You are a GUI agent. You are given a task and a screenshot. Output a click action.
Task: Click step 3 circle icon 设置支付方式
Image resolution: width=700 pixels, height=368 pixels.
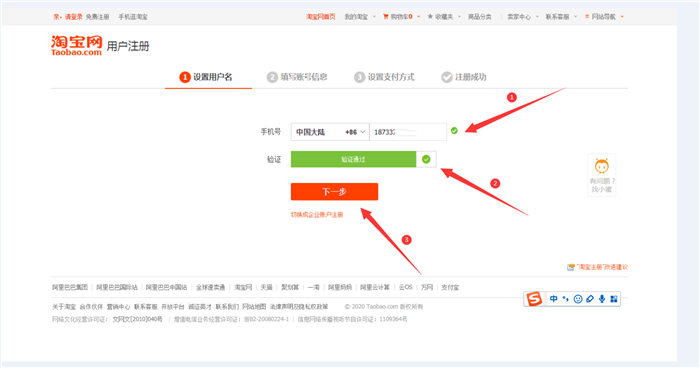pyautogui.click(x=359, y=77)
